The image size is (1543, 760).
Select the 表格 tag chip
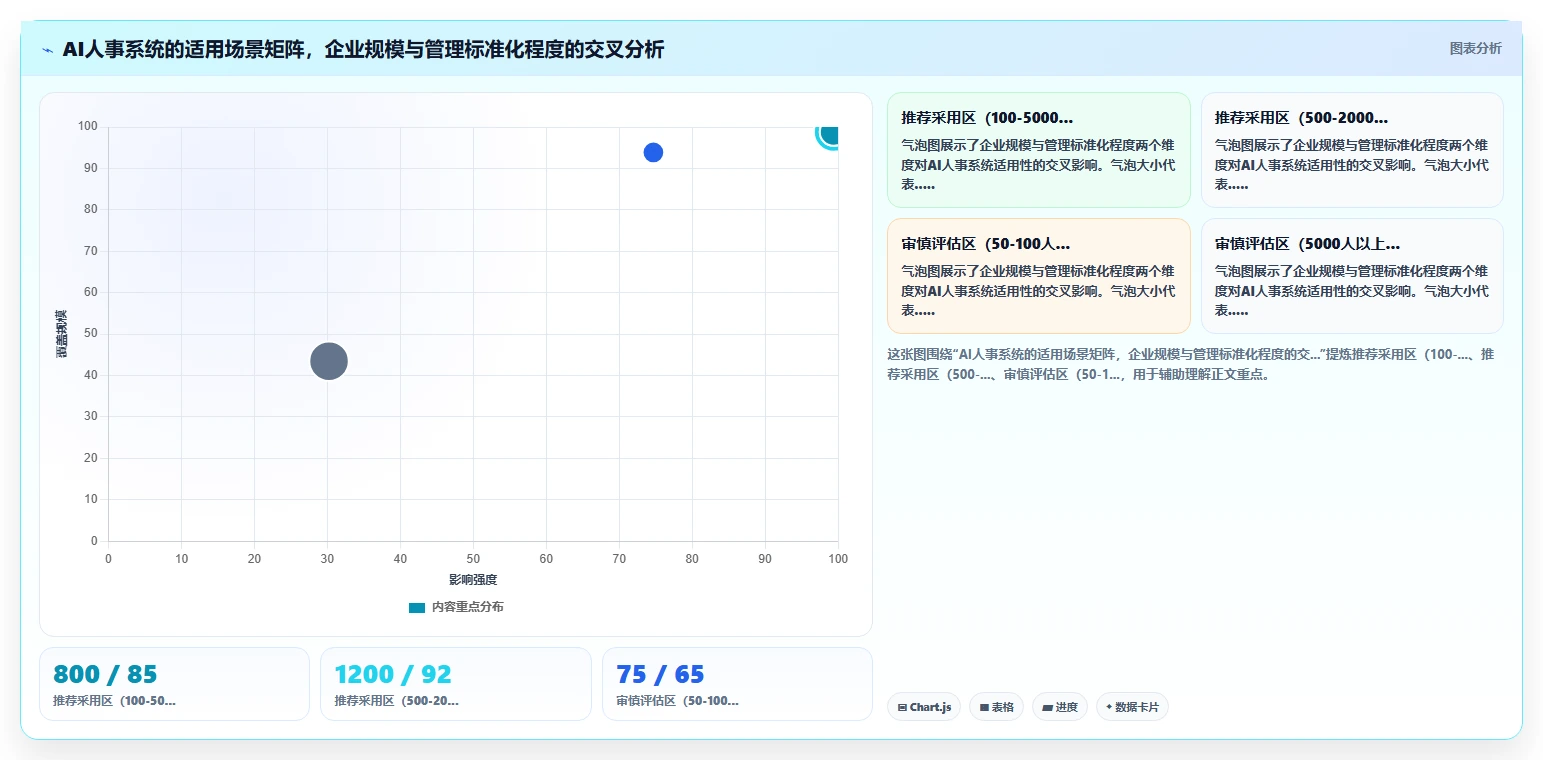[x=996, y=707]
